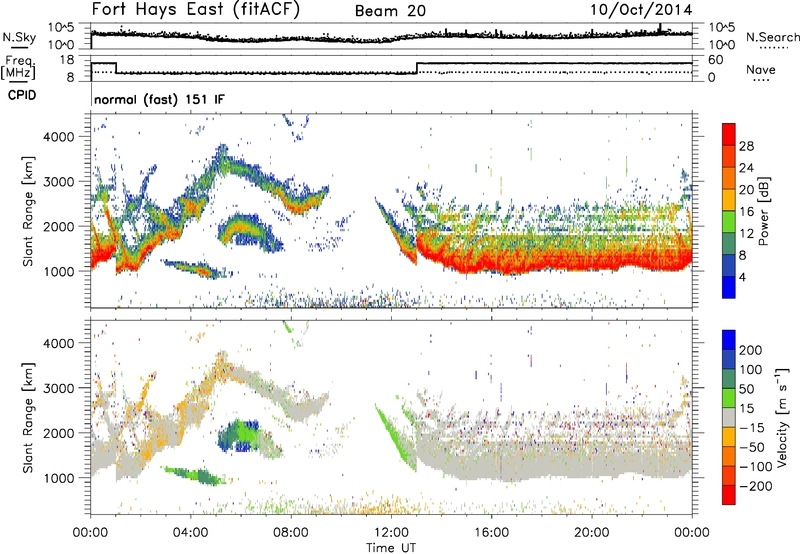Click the 'N.Search' legend label
The width and height of the screenshot is (800, 554).
772,37
